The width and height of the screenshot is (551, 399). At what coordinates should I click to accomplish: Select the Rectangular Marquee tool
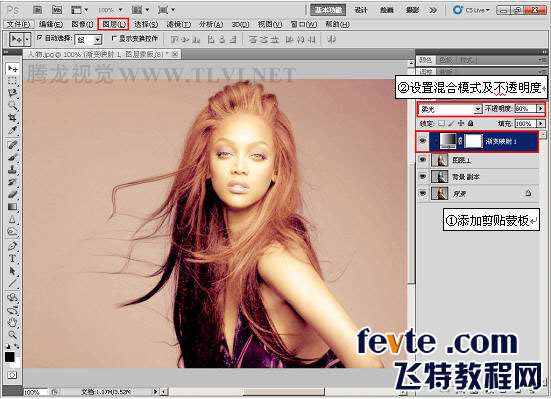tap(12, 81)
